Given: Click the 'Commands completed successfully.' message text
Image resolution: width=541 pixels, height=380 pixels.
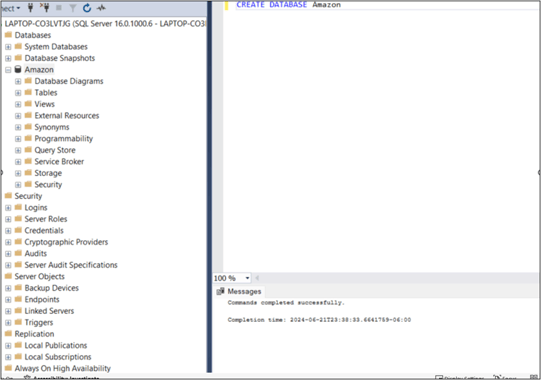Looking at the screenshot, I should [x=286, y=303].
